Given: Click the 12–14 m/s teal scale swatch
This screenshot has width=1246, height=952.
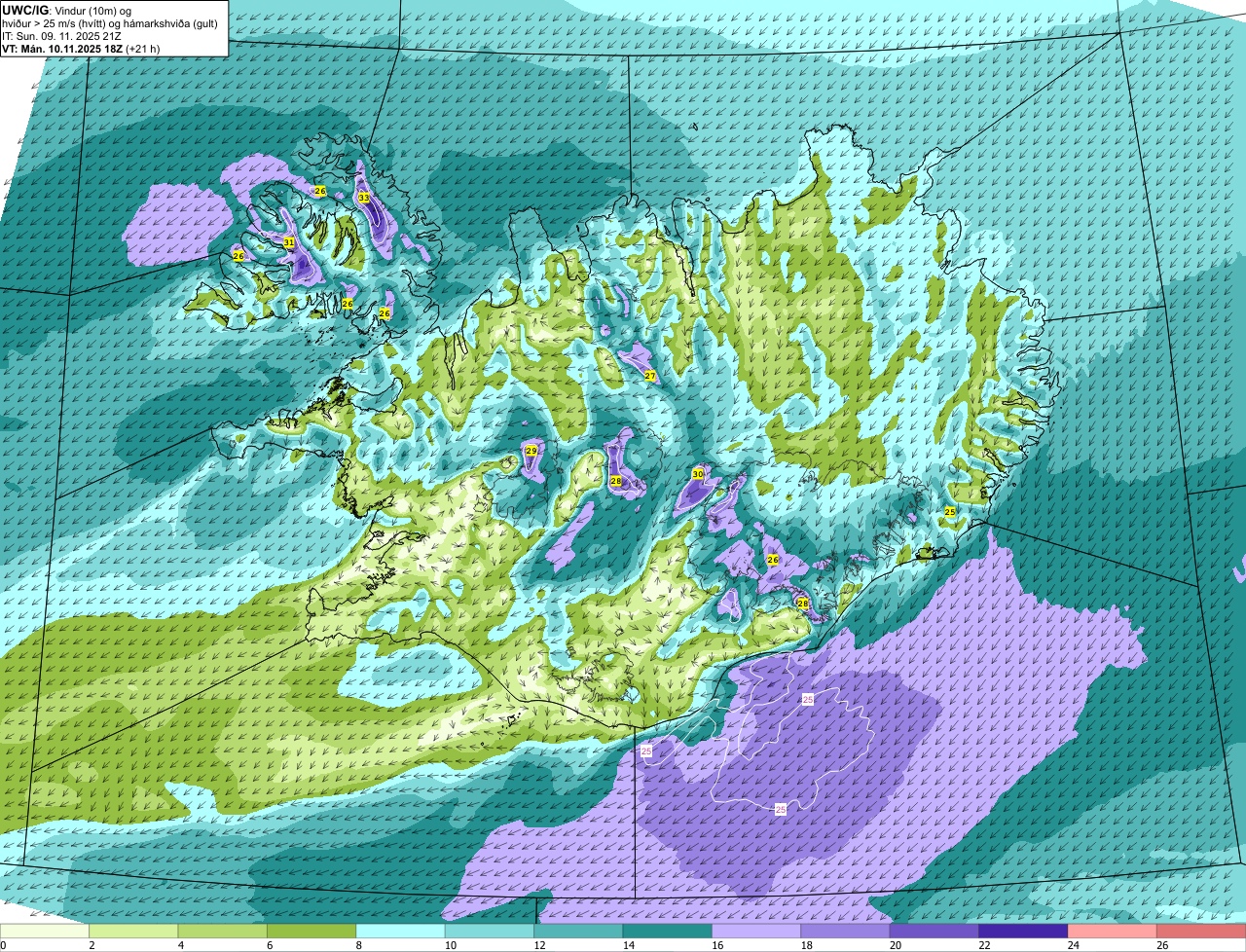Looking at the screenshot, I should pos(578,932).
